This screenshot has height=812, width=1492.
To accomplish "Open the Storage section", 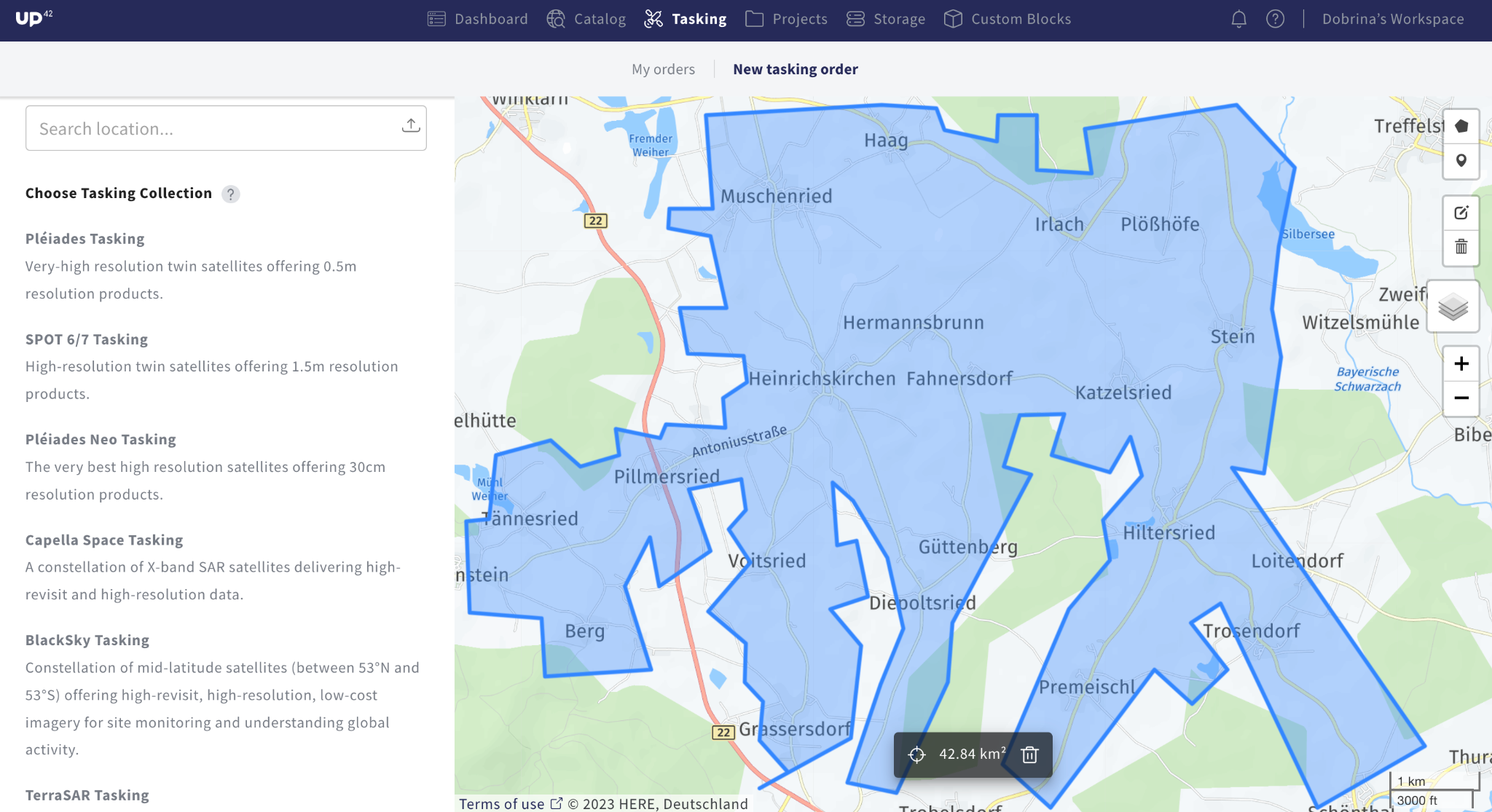I will [899, 19].
